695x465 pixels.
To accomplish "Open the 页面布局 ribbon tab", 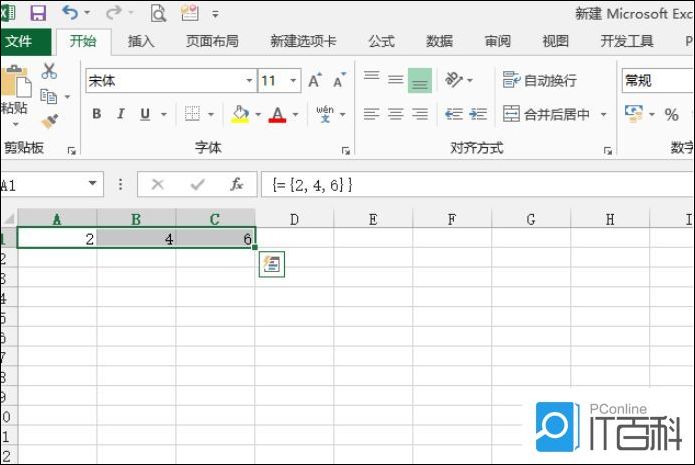I will [212, 42].
